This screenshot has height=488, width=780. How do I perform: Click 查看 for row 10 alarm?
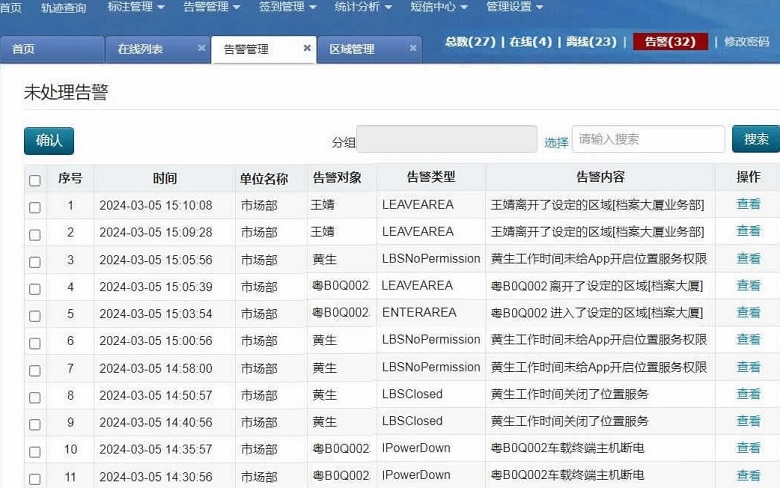click(748, 448)
